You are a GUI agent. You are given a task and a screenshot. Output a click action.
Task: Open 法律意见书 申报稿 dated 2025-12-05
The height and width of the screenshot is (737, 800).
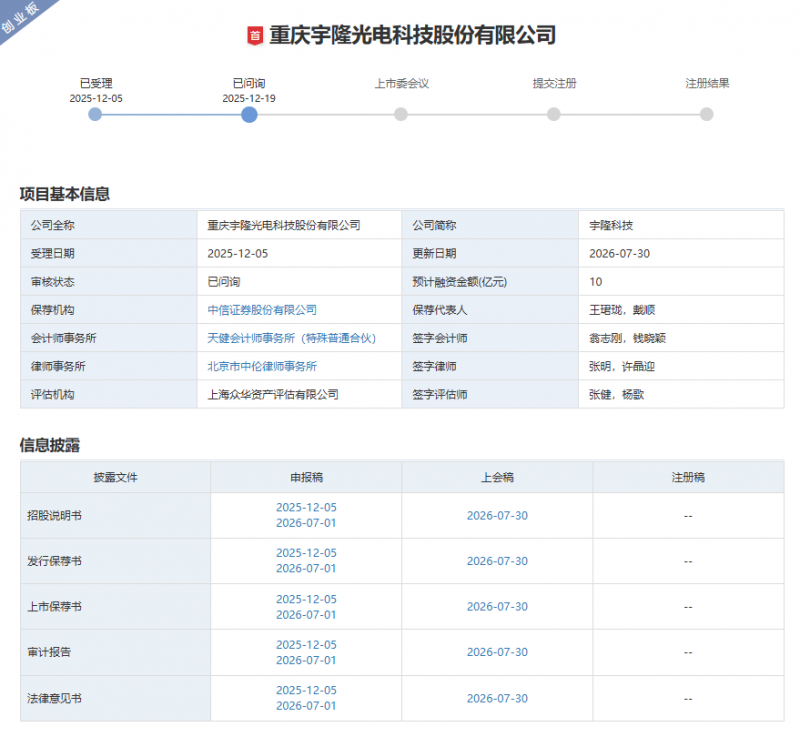coord(306,690)
